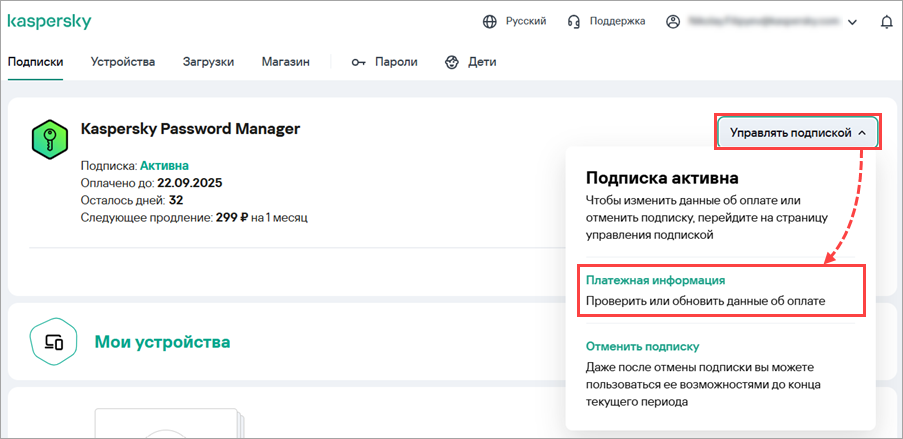This screenshot has height=439, width=903.
Task: Click the headset support icon
Action: click(573, 22)
